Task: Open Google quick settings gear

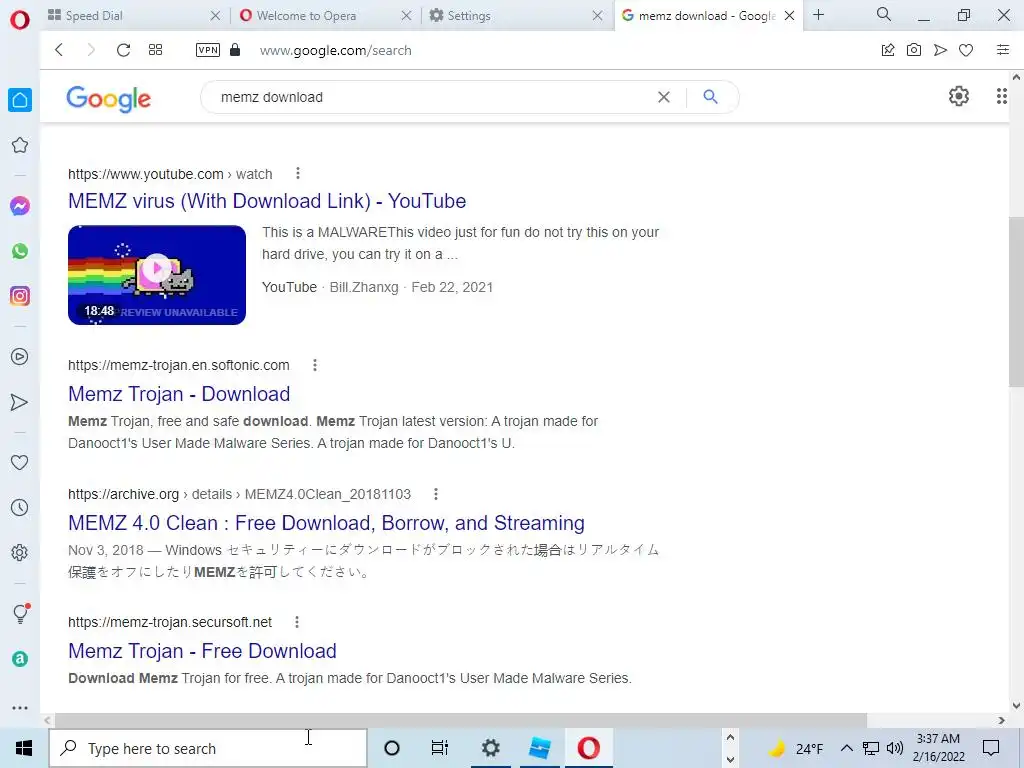Action: click(959, 97)
